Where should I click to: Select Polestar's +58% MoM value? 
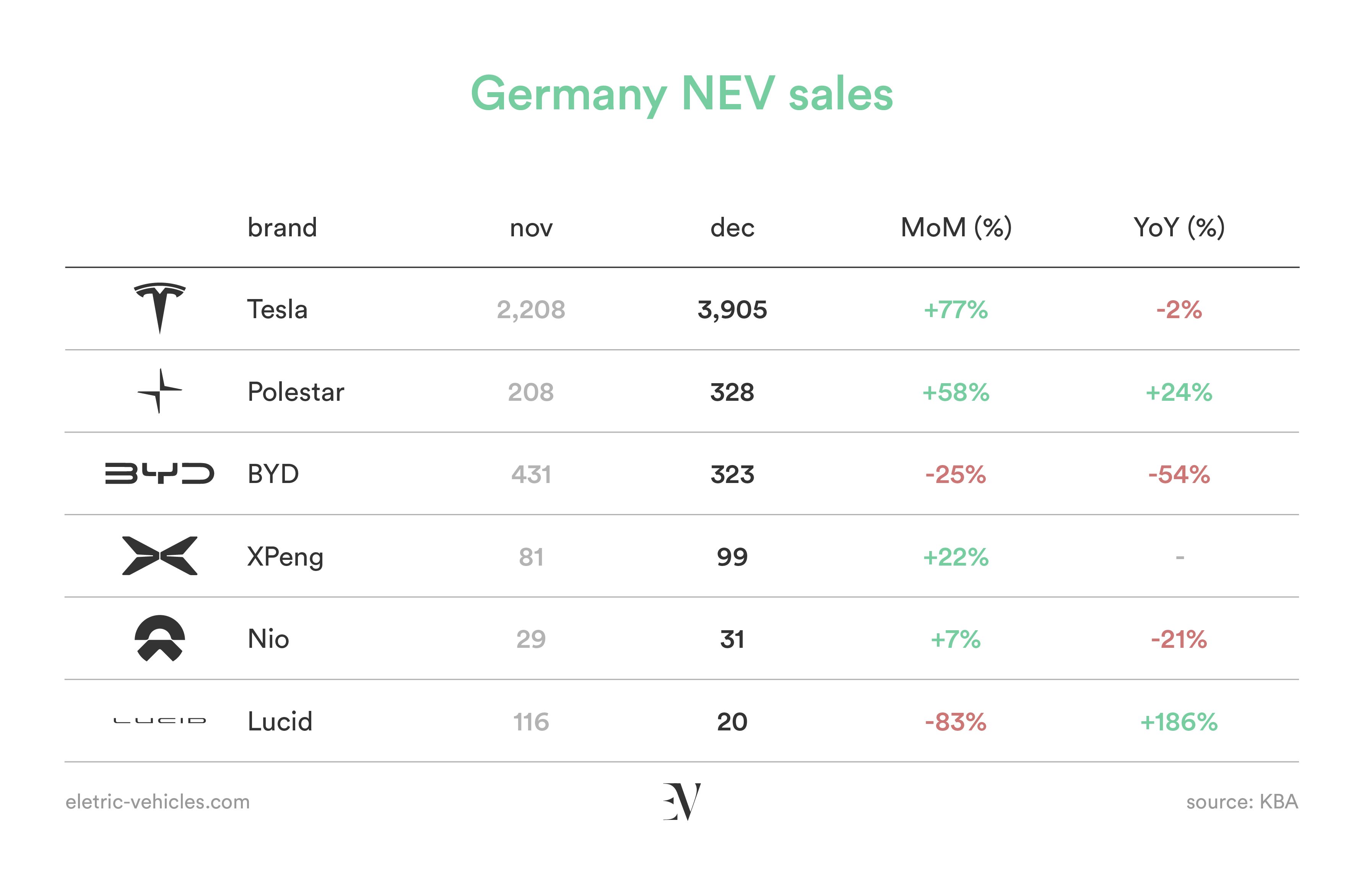tap(956, 393)
